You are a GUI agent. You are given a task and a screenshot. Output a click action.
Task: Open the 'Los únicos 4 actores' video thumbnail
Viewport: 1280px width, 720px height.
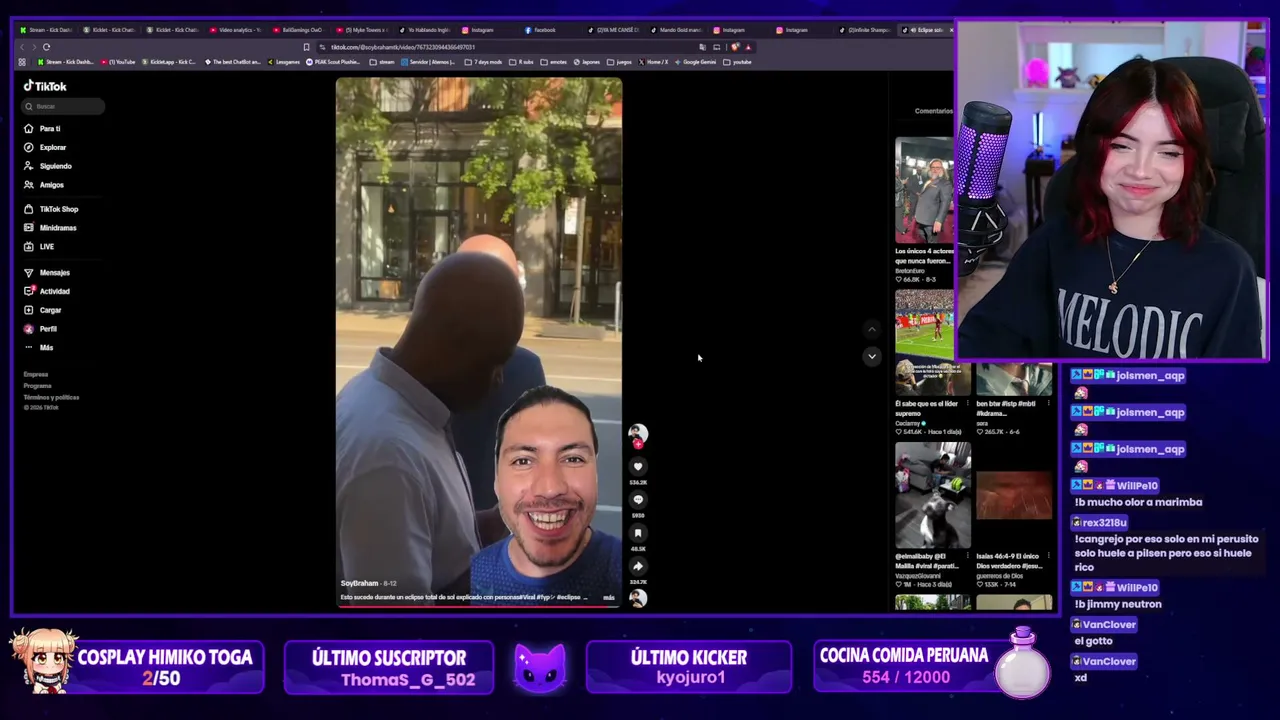click(924, 190)
